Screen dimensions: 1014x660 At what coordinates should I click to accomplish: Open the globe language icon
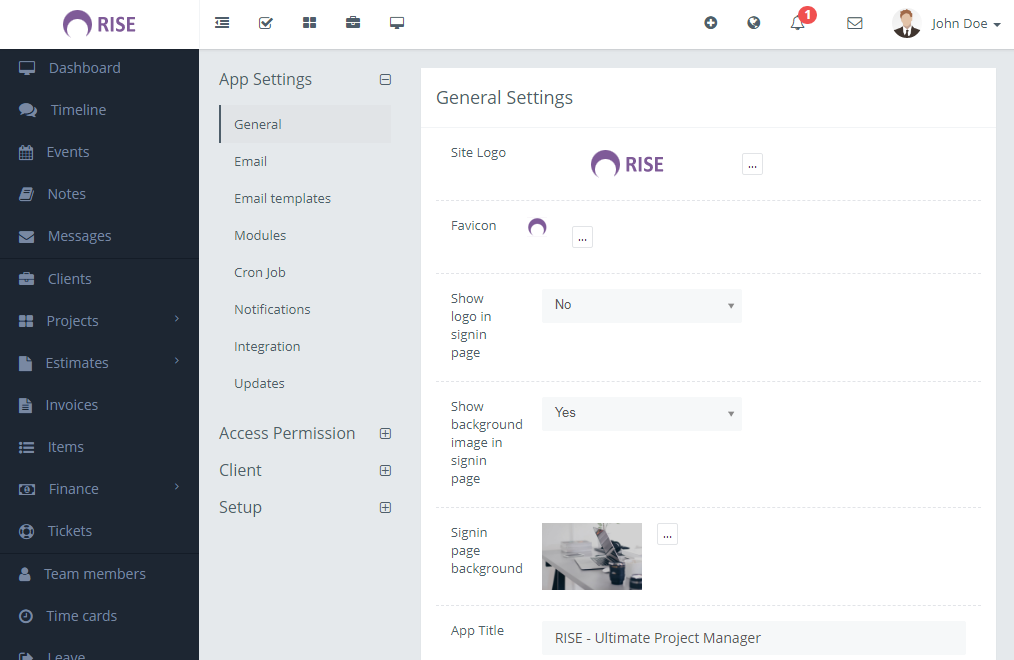point(754,23)
